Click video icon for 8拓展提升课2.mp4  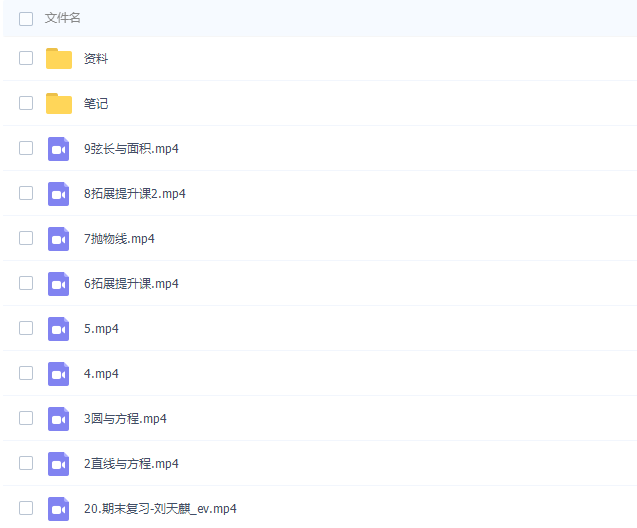(59, 194)
